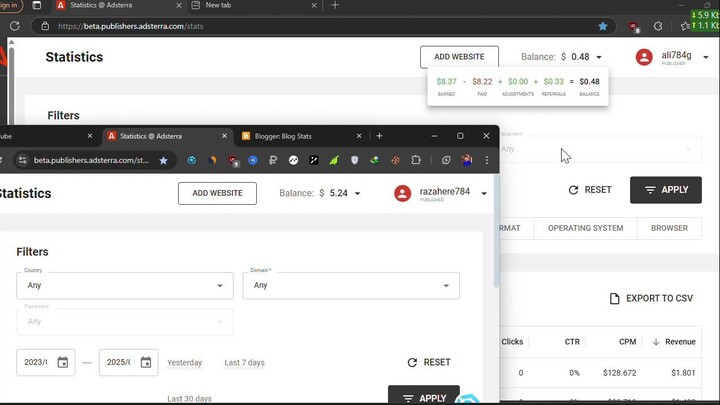
Task: Open Chrome Extensions puzzle-piece menu
Action: pyautogui.click(x=416, y=160)
